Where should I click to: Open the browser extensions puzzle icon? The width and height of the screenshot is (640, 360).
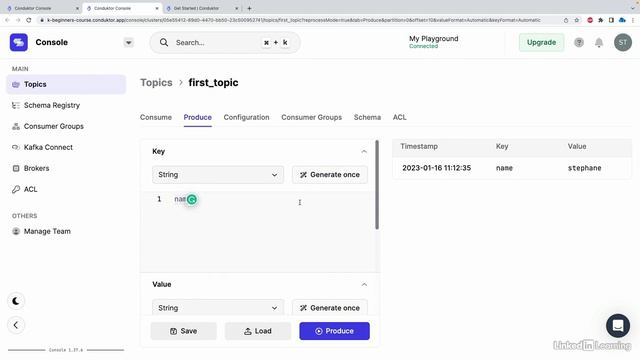pos(600,20)
